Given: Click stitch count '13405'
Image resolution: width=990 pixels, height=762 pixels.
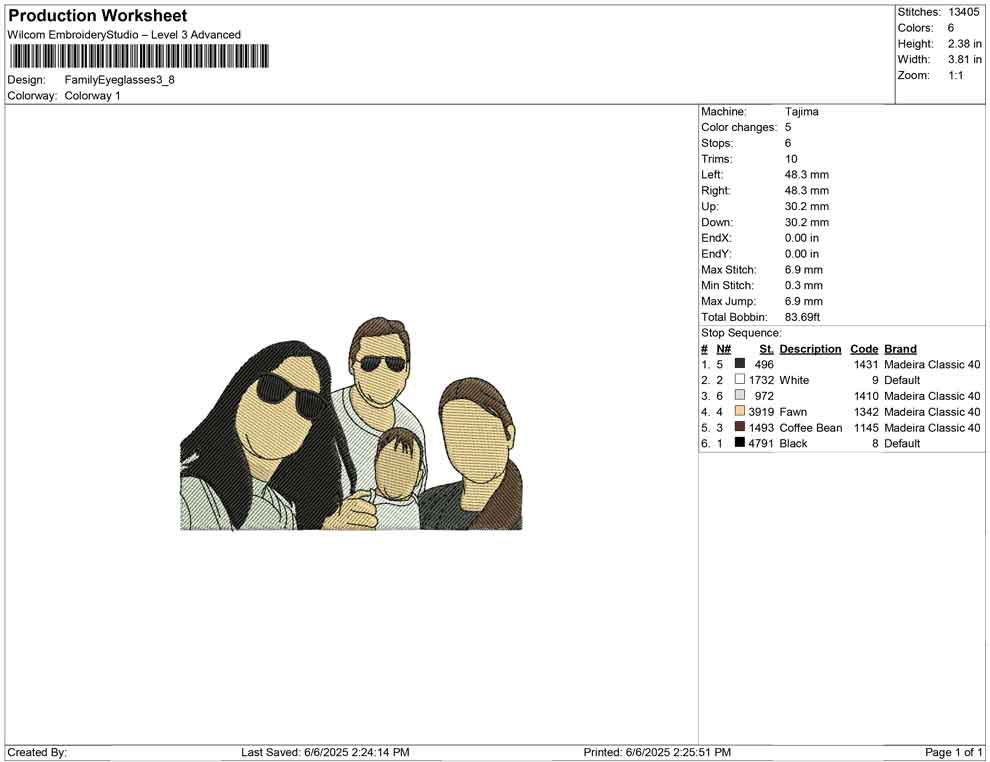Looking at the screenshot, I should click(963, 12).
